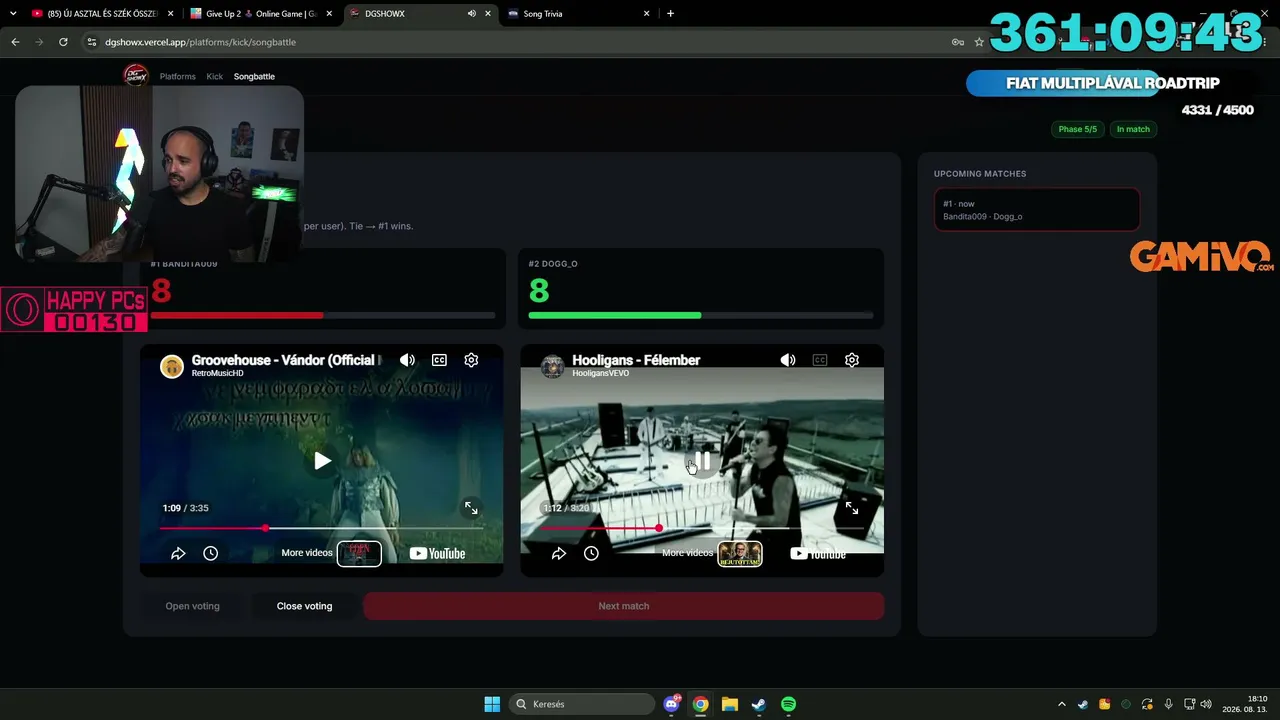Mute the DGSHOWX tab audio icon
This screenshot has height=720, width=1280.
point(472,14)
